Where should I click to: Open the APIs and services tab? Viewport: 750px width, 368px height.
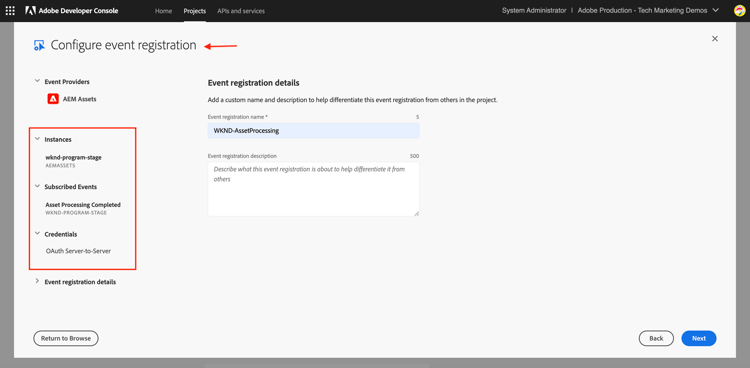(241, 11)
